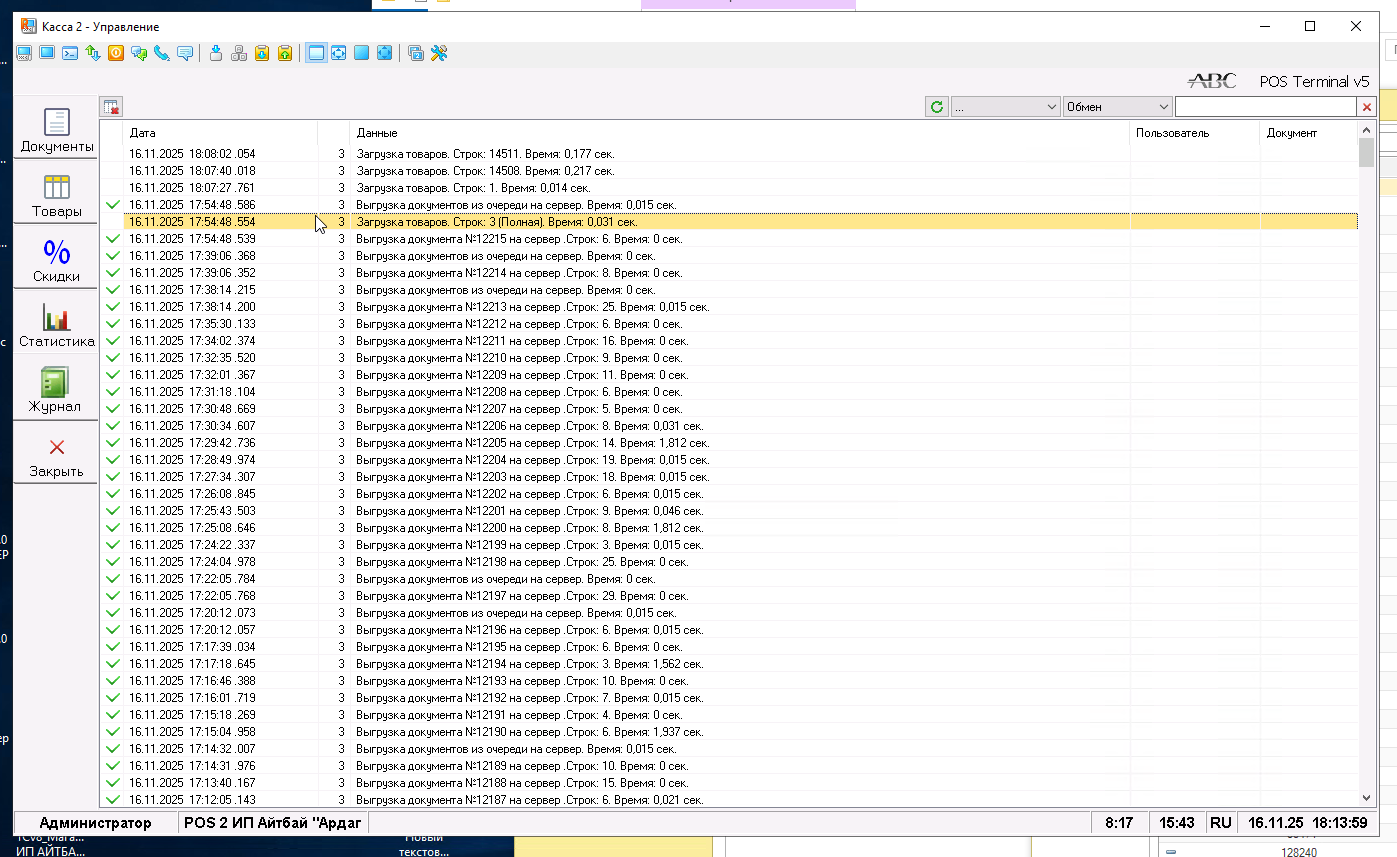The width and height of the screenshot is (1397, 857).
Task: Refresh the log with green arrow button
Action: click(x=937, y=107)
